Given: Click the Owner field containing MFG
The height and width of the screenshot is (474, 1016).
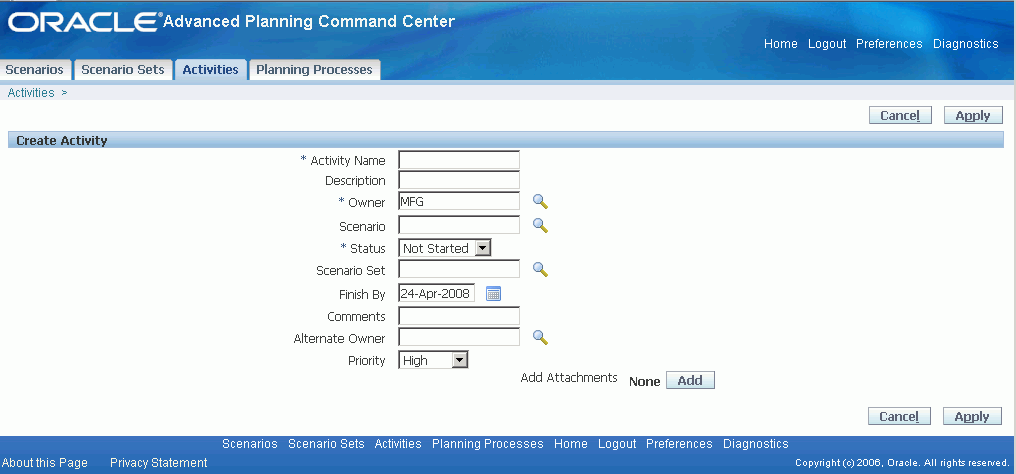Looking at the screenshot, I should pos(459,201).
